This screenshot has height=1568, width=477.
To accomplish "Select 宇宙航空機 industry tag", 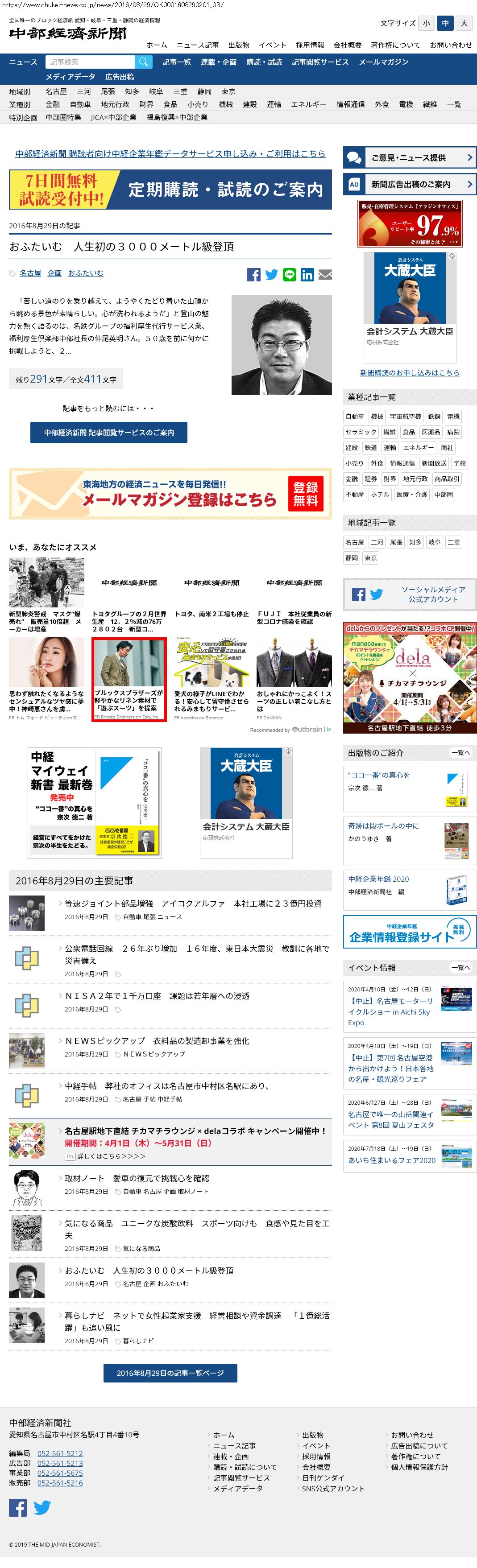I will pyautogui.click(x=406, y=417).
